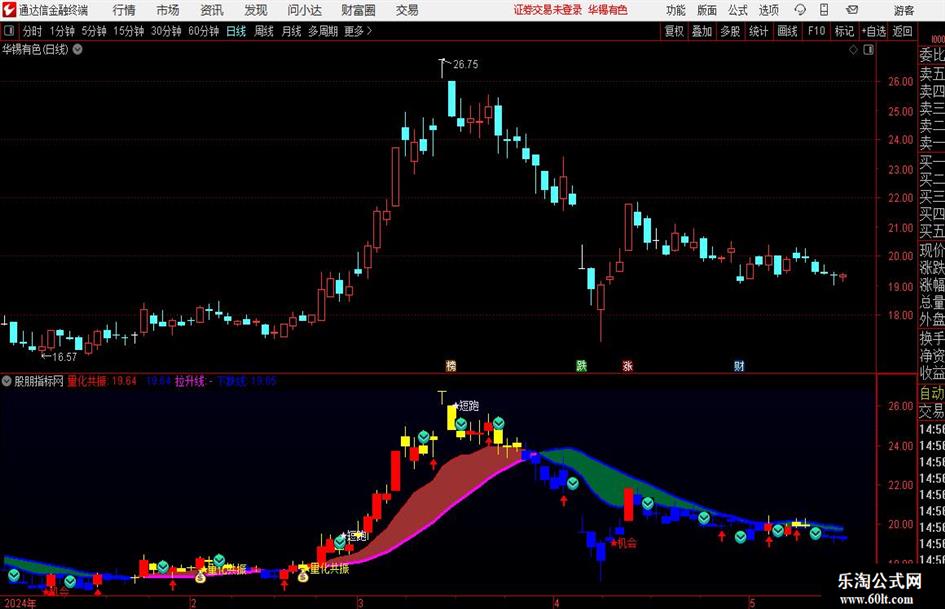
Task: Click the 跌 marker on the chart
Action: click(x=581, y=365)
